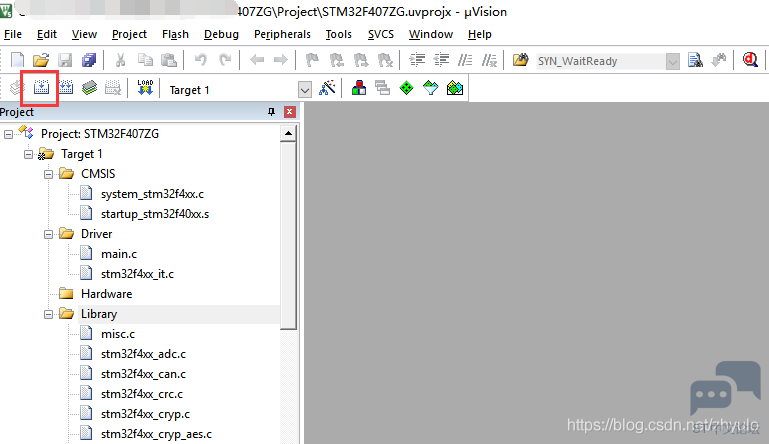Viewport: 769px width, 444px height.
Task: Click the Paste clipboard icon
Action: click(169, 60)
